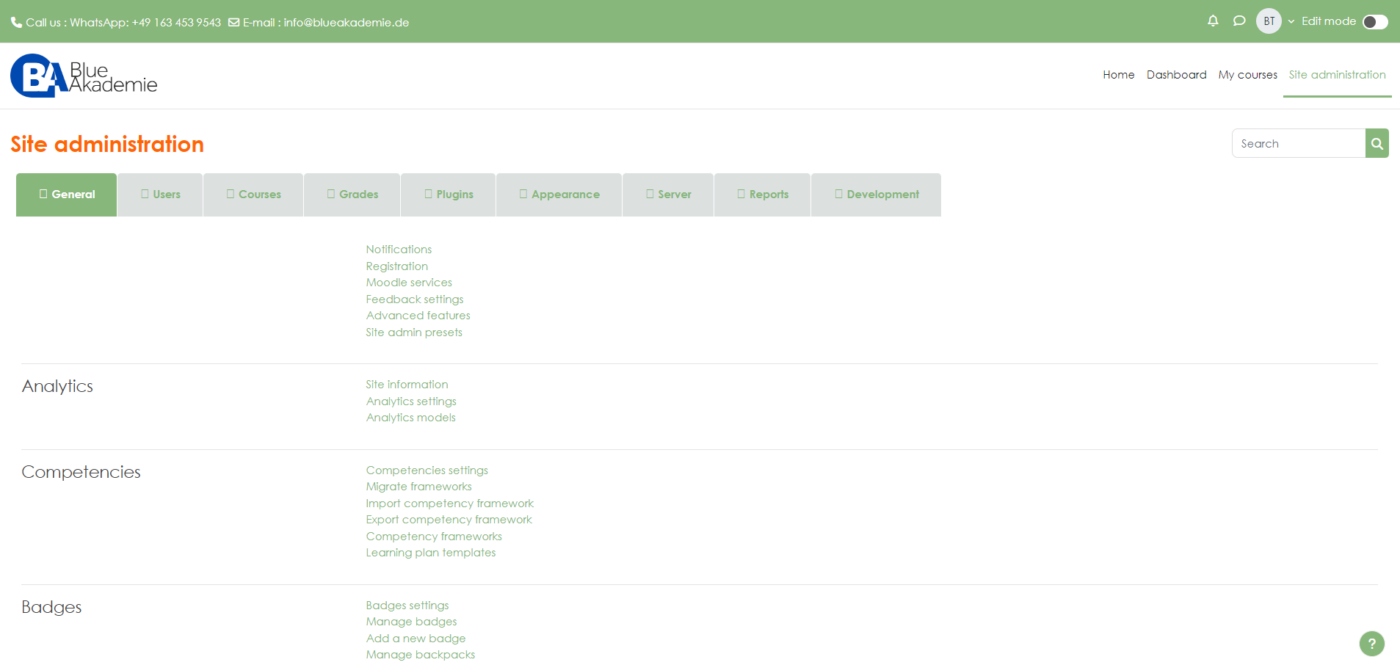Viewport: 1400px width, 665px height.
Task: Open Import competency framework link
Action: (450, 503)
